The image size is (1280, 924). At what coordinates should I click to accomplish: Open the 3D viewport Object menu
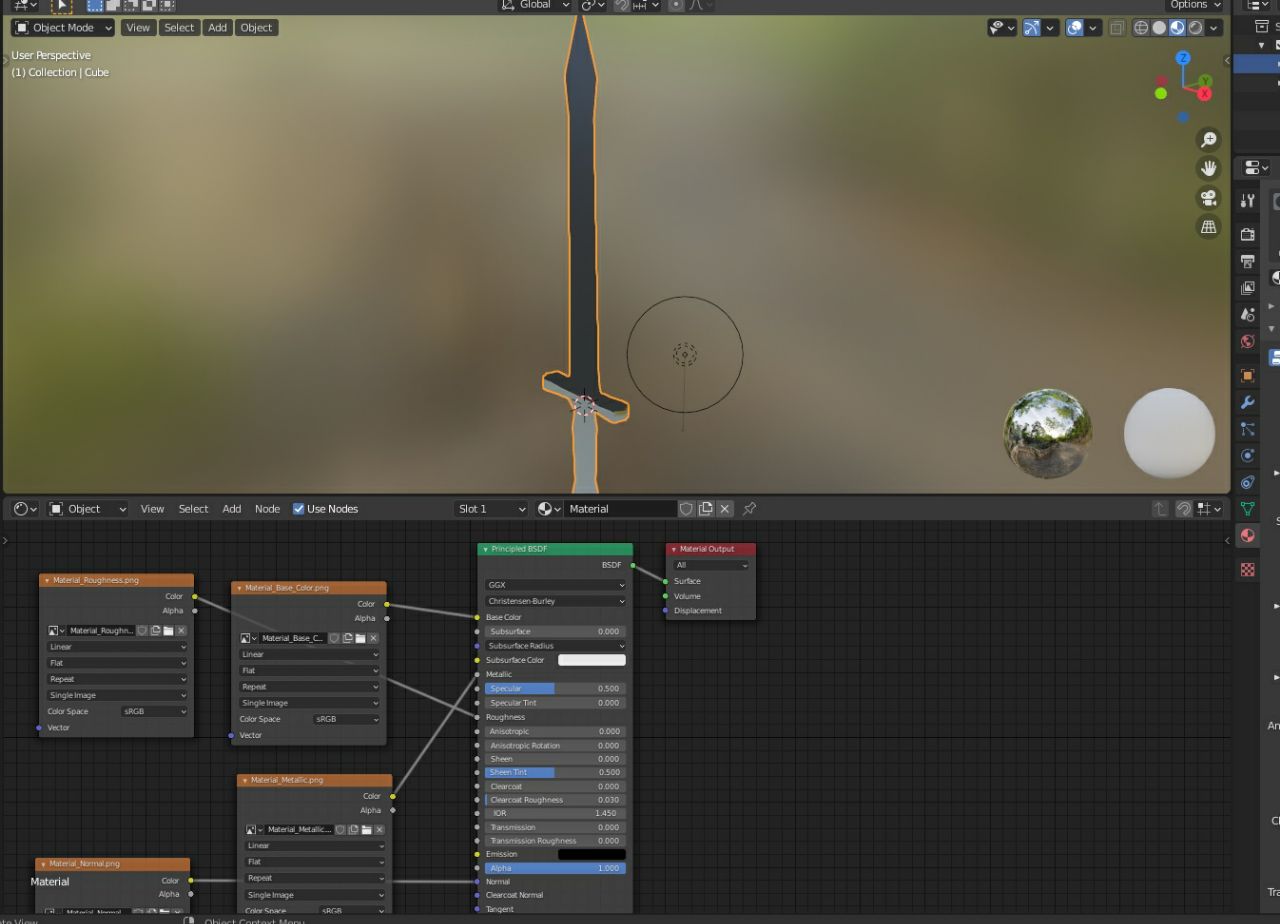click(x=256, y=28)
